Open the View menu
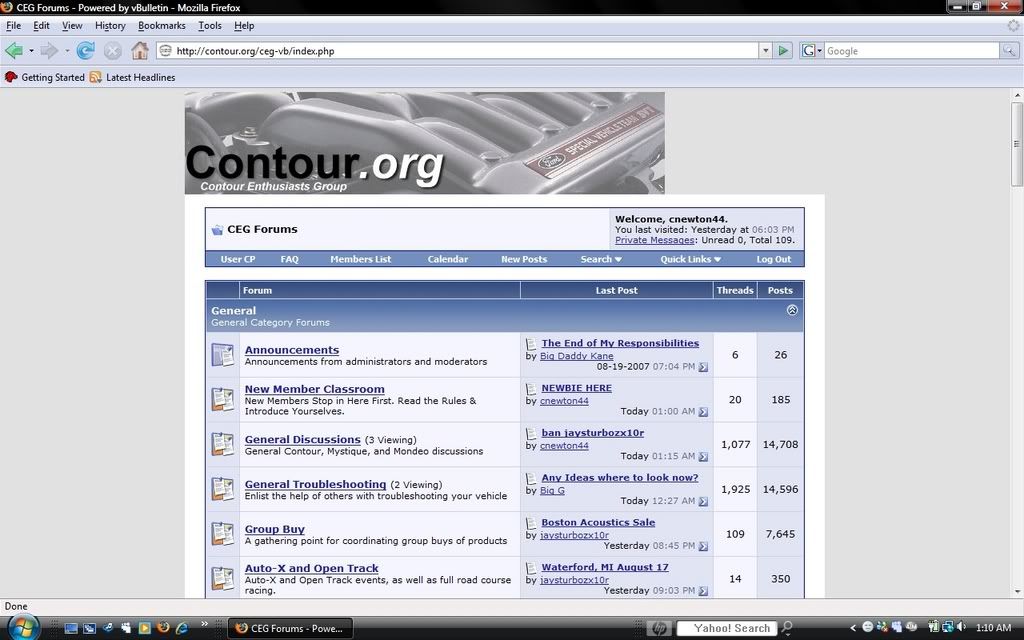Image resolution: width=1024 pixels, height=640 pixels. [x=72, y=25]
